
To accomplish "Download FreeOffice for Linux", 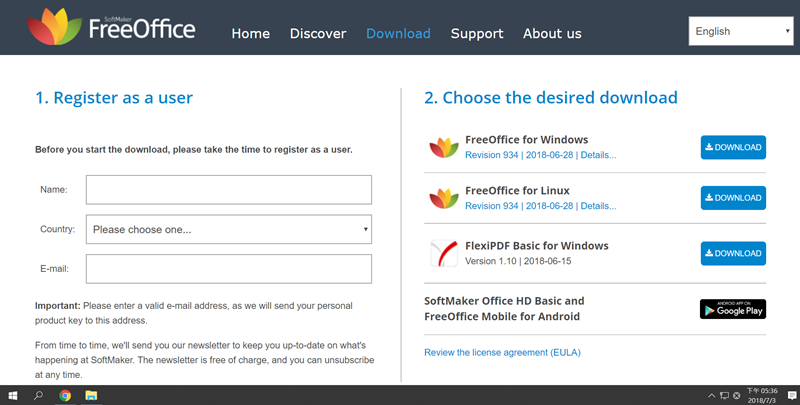I will tap(733, 198).
